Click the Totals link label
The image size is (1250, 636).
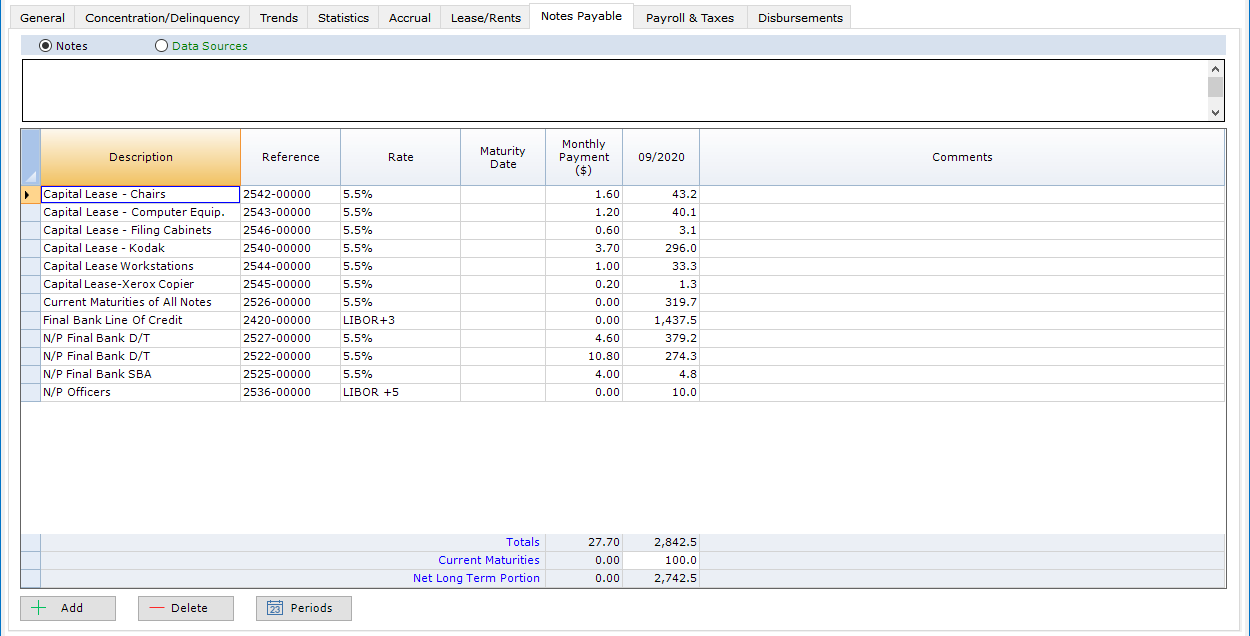(522, 542)
